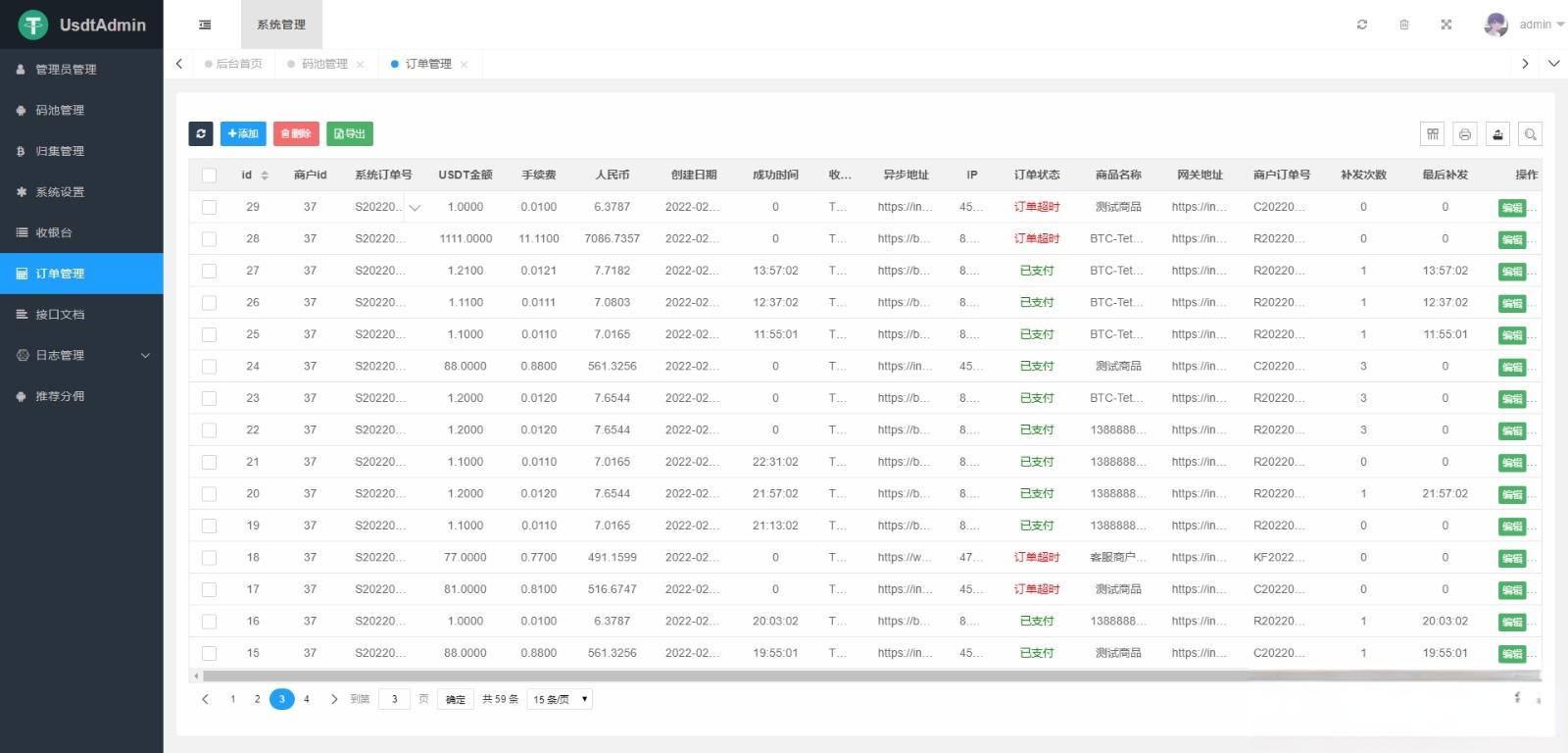Open the column filter grid icon
Viewport: 1568px width, 753px height.
[1433, 134]
